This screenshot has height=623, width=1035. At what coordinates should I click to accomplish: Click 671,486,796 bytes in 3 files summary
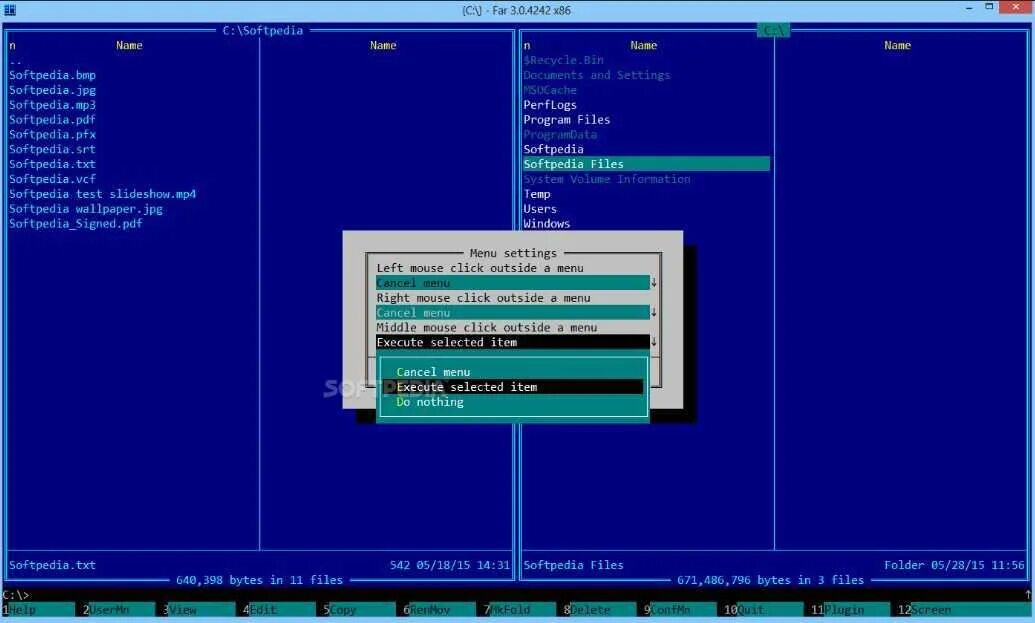[770, 580]
